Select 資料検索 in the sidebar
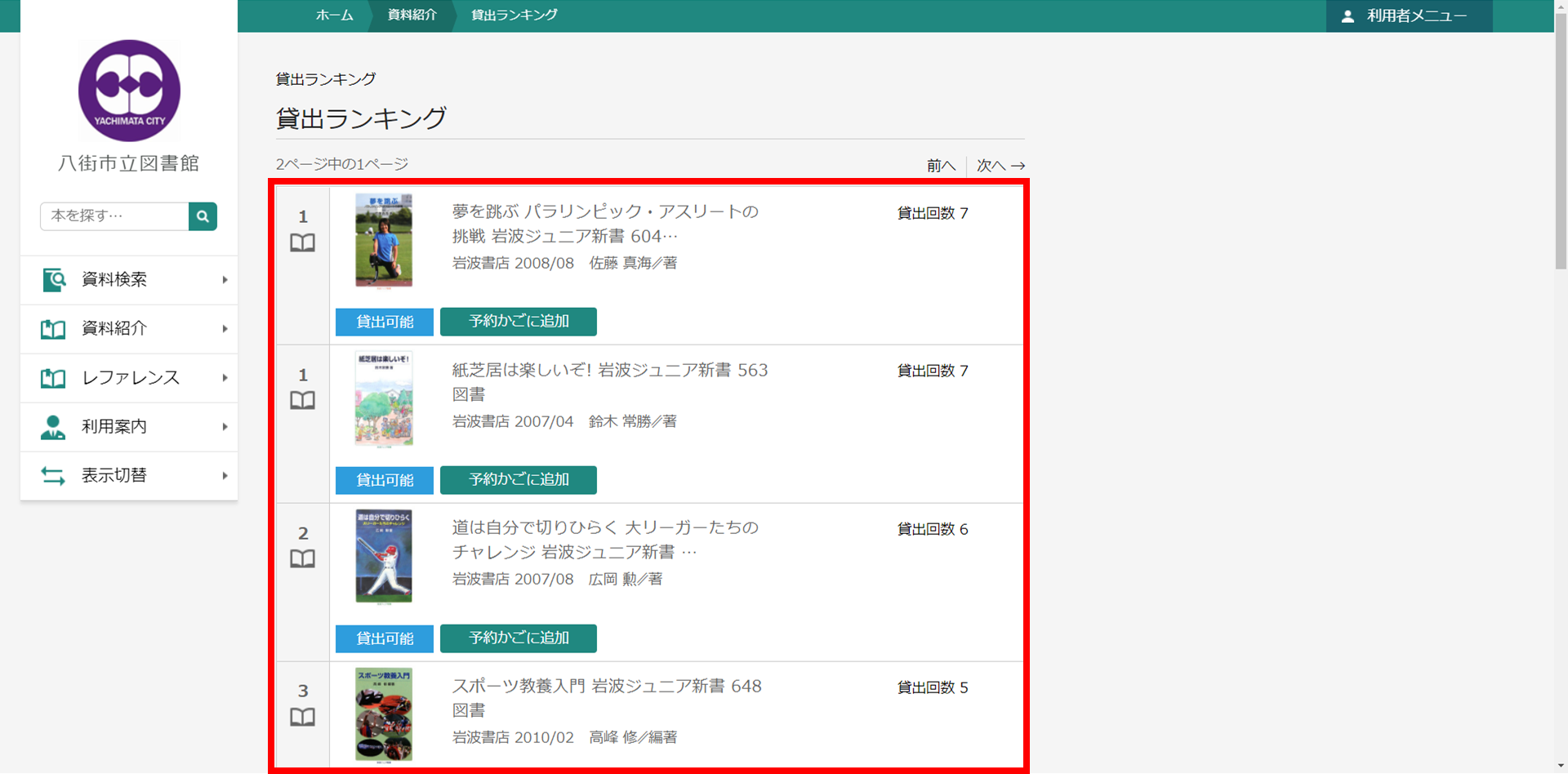The height and width of the screenshot is (774, 1568). (x=129, y=280)
